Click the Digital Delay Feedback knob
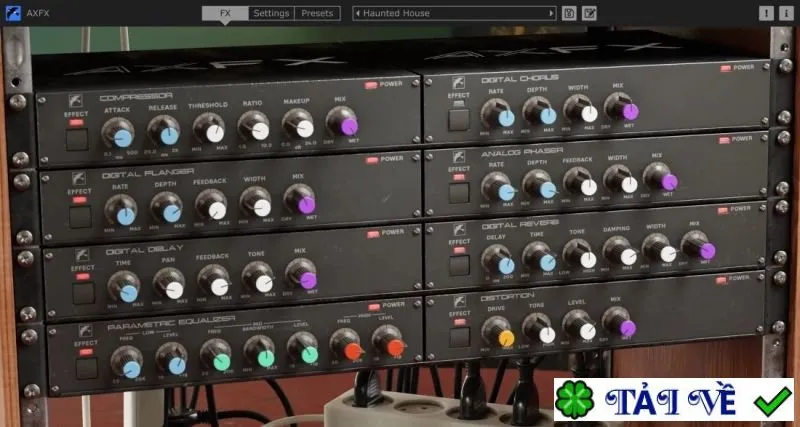 (x=214, y=281)
